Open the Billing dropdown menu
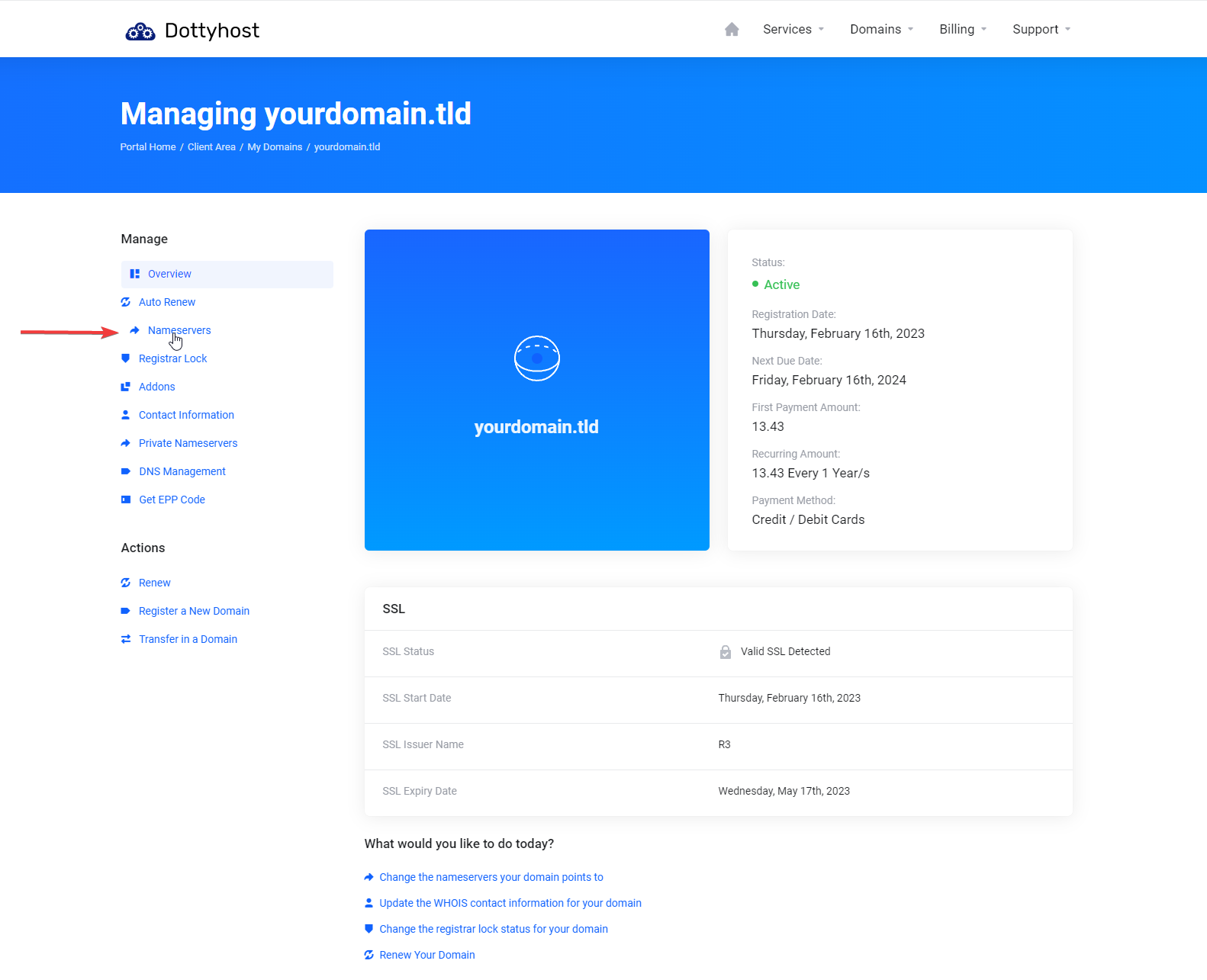 coord(963,29)
